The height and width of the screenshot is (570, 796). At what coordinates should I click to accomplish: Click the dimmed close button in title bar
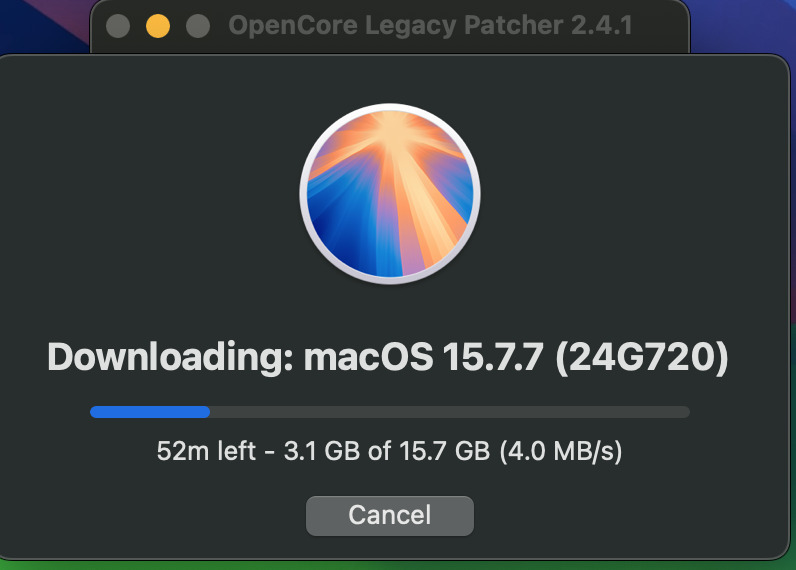click(118, 26)
